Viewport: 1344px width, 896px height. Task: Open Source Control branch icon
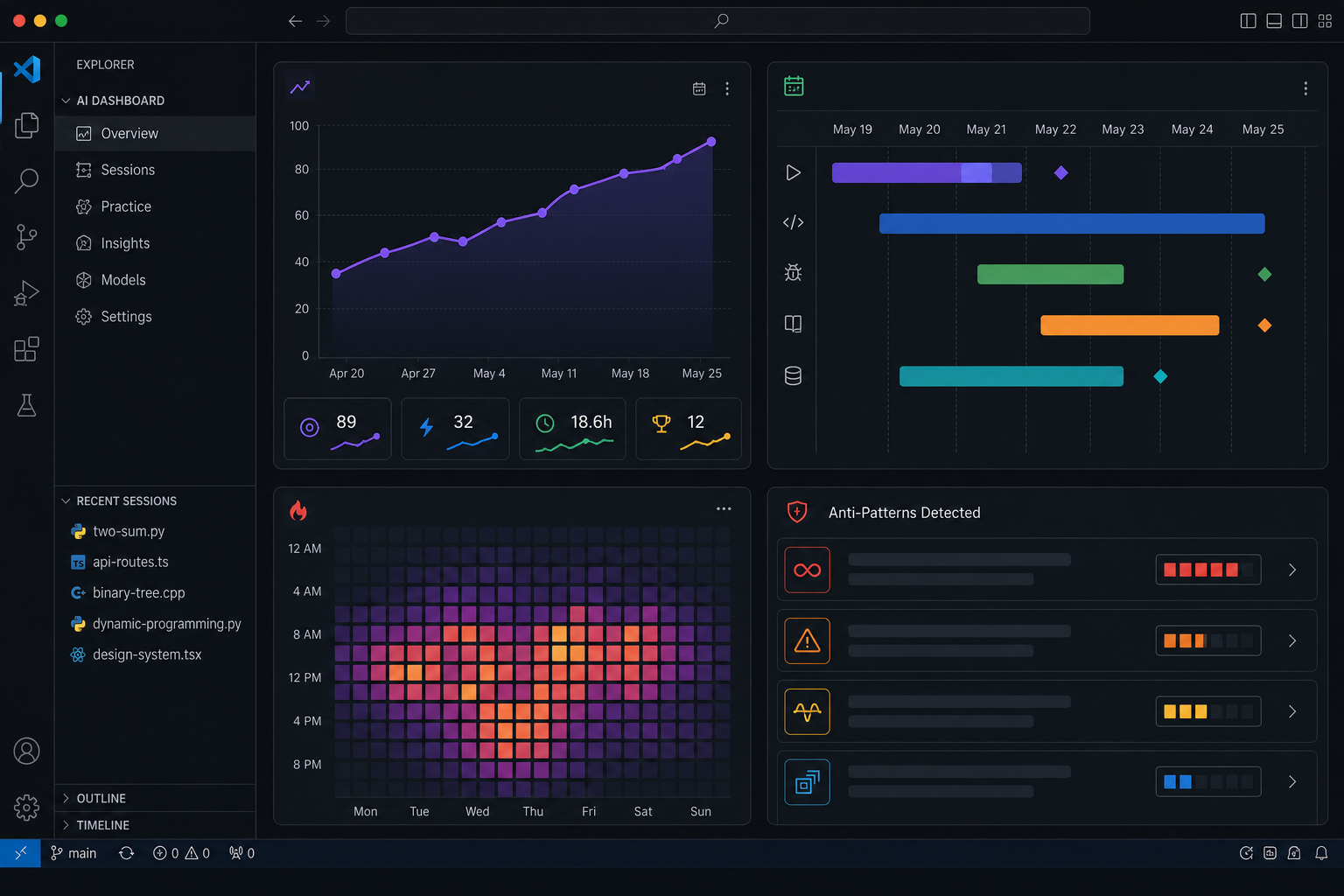point(27,237)
